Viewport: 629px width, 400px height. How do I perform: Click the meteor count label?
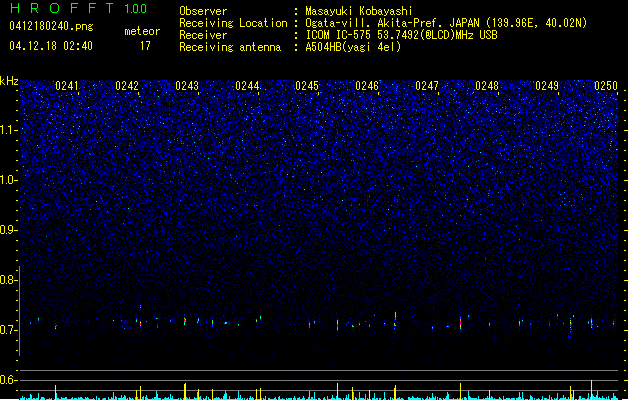pos(142,31)
